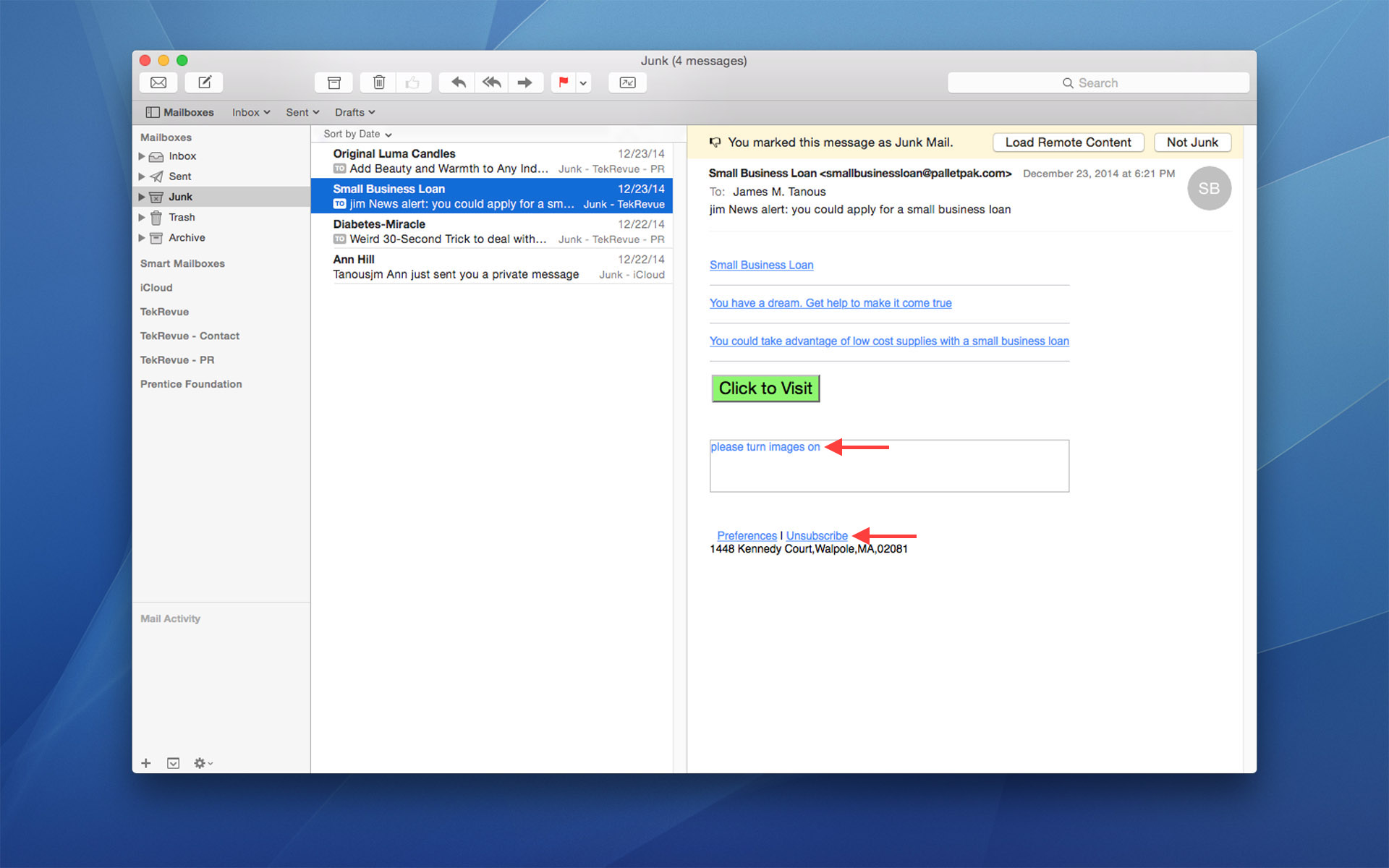Flag the message with red flag
The width and height of the screenshot is (1389, 868).
tap(564, 82)
